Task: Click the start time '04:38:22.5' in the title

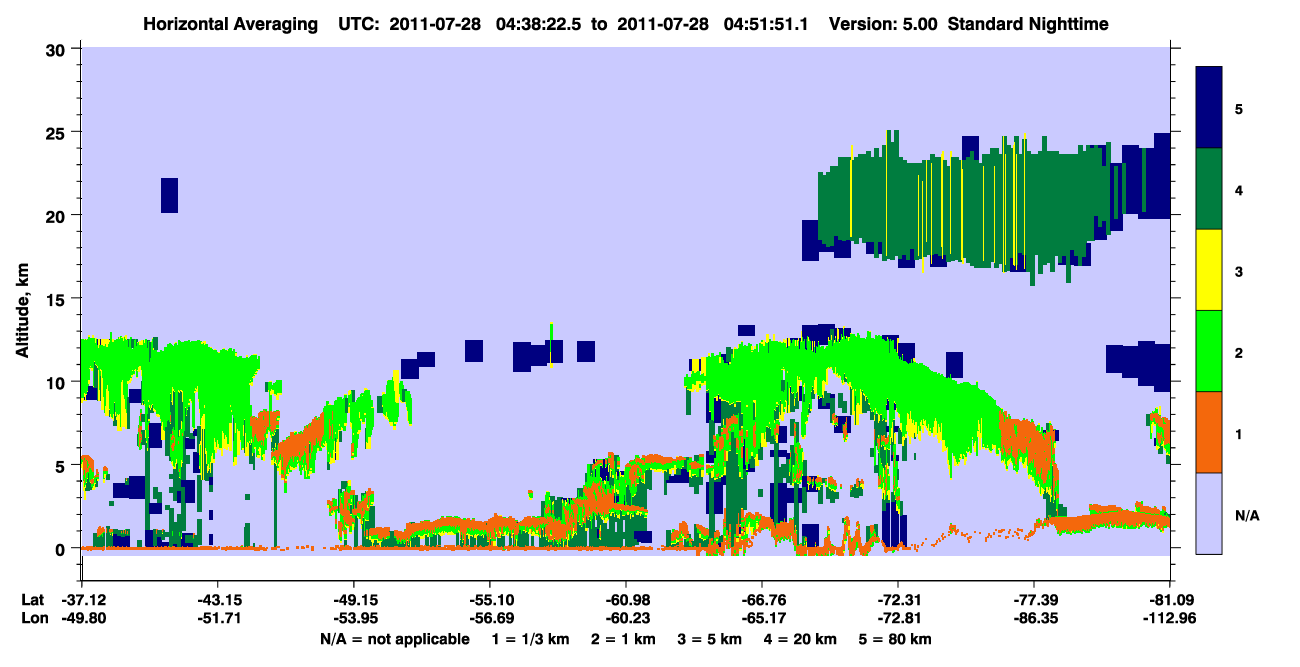Action: 526,23
